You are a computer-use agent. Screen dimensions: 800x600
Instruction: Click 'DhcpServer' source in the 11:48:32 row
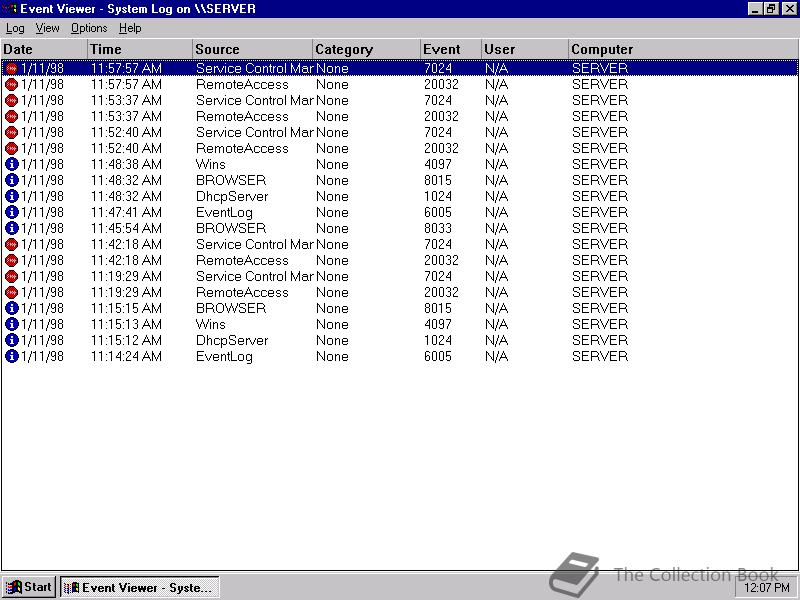pos(232,196)
